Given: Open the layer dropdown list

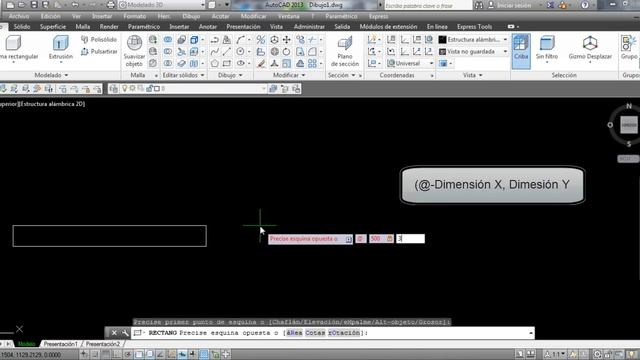Looking at the screenshot, I should (264, 89).
